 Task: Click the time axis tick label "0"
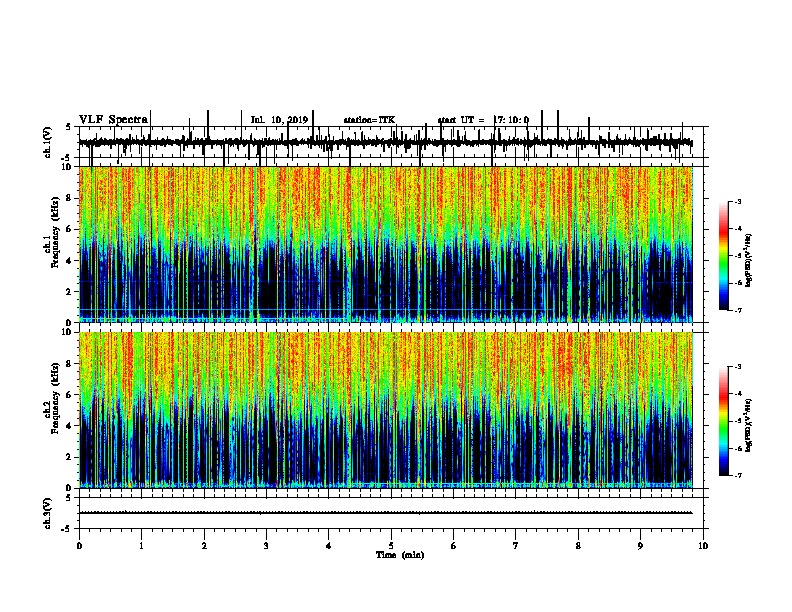(79, 546)
